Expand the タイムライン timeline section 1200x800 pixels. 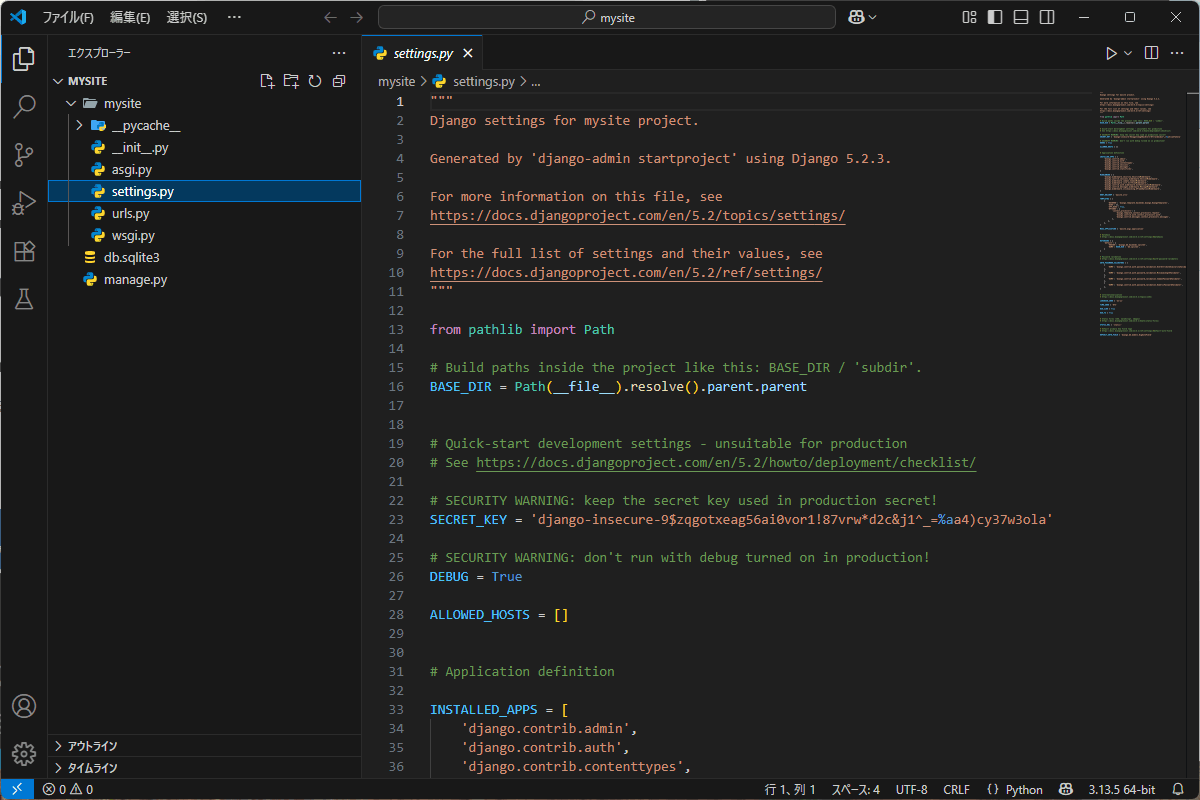tap(58, 768)
